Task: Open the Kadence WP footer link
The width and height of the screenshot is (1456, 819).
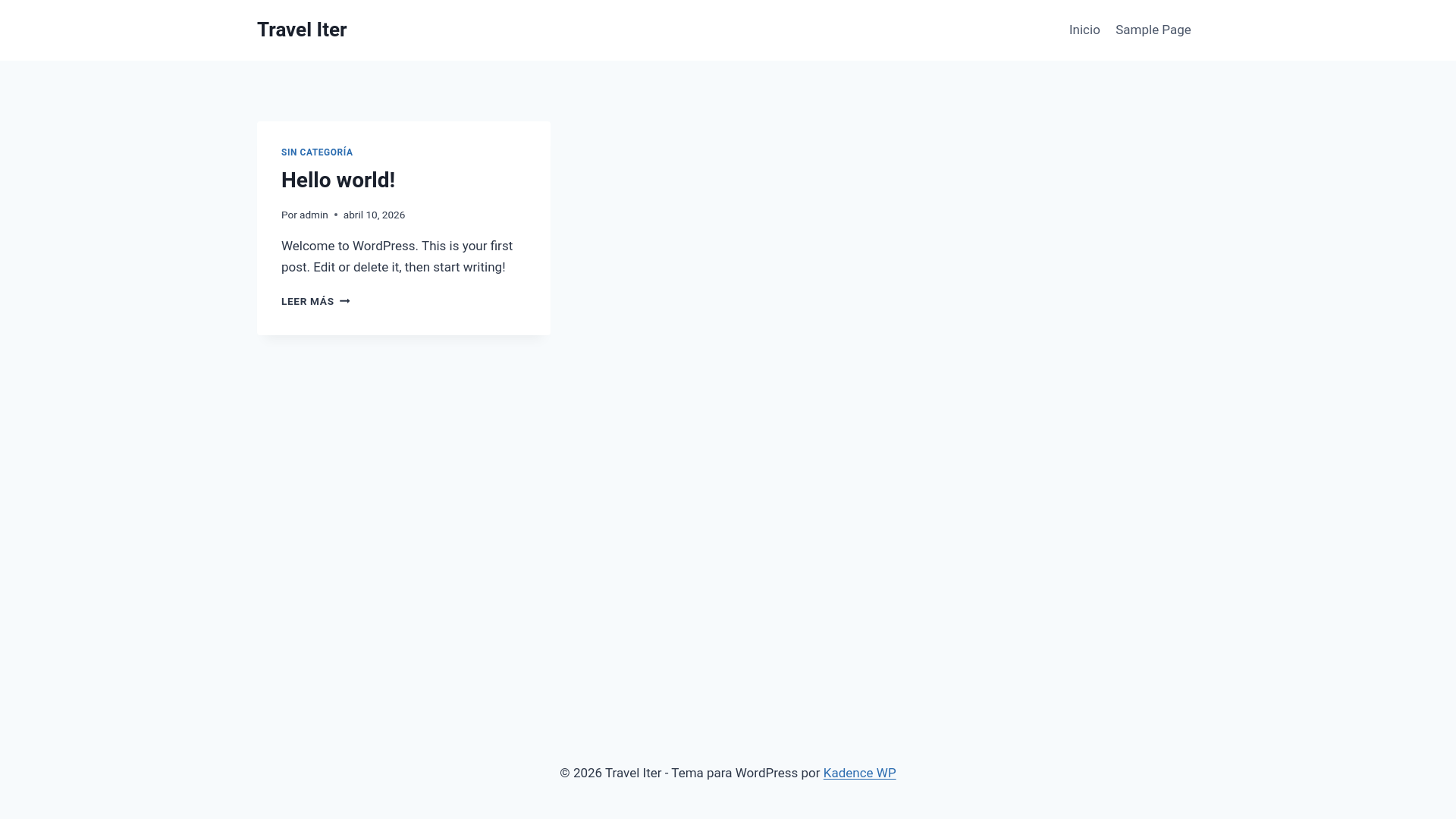Action: (859, 773)
